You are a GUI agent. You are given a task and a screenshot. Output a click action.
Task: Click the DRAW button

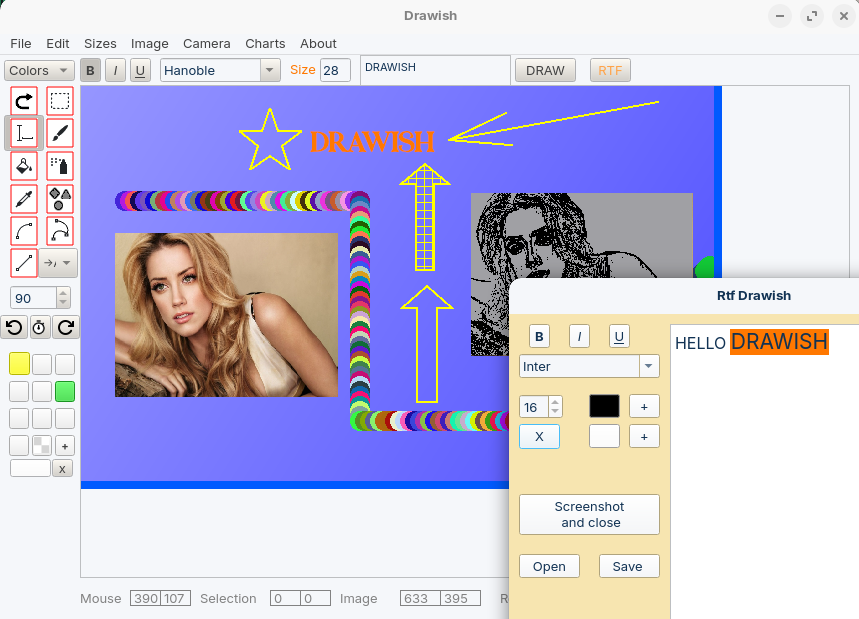point(545,71)
